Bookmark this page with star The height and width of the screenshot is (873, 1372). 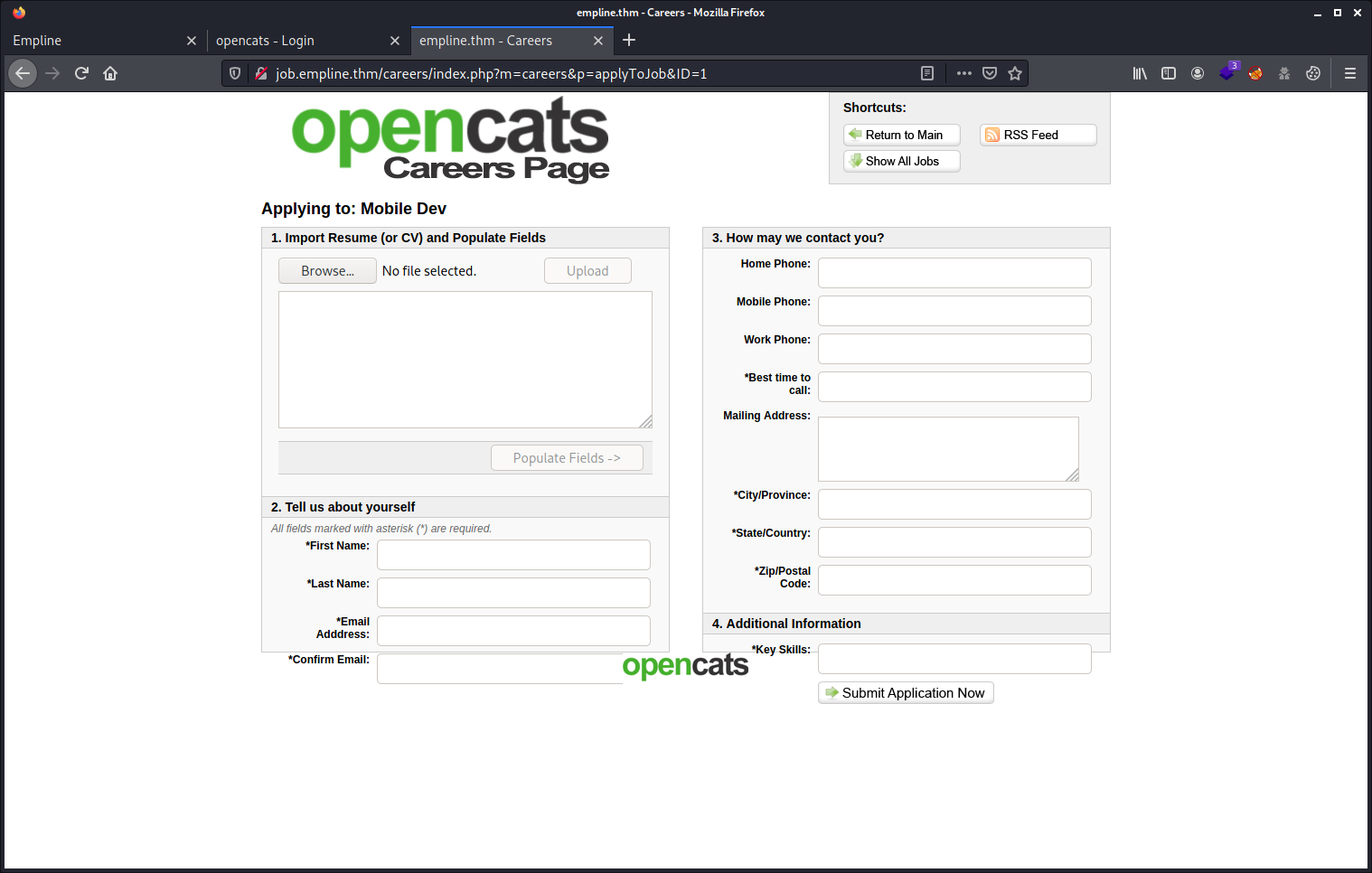coord(1015,73)
